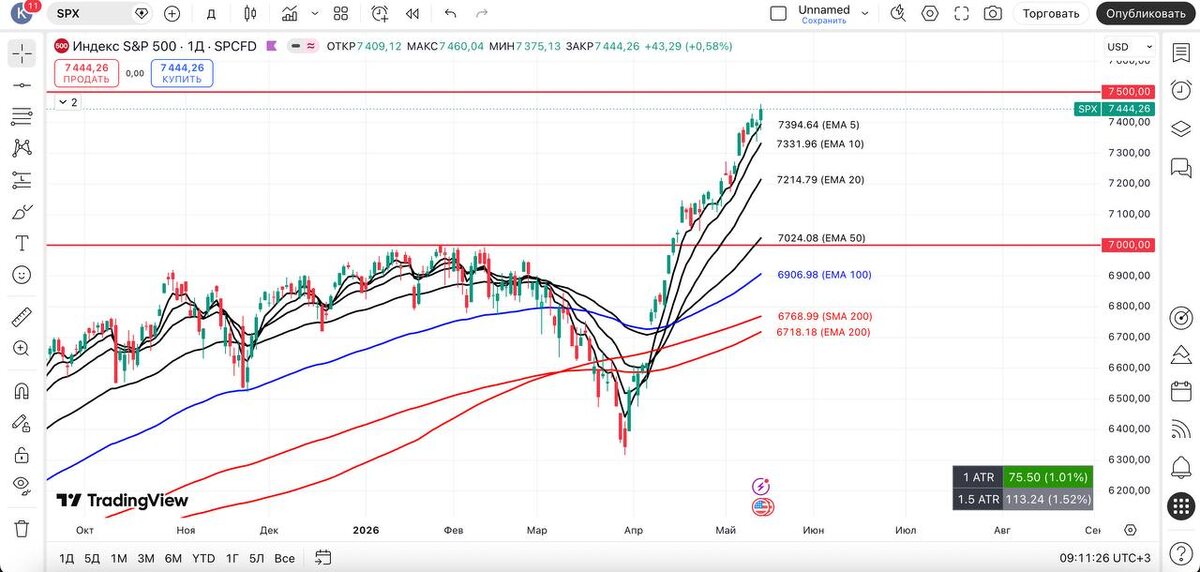Viewport: 1200px width, 572px height.
Task: Open the chats panel icon
Action: pos(1181,167)
